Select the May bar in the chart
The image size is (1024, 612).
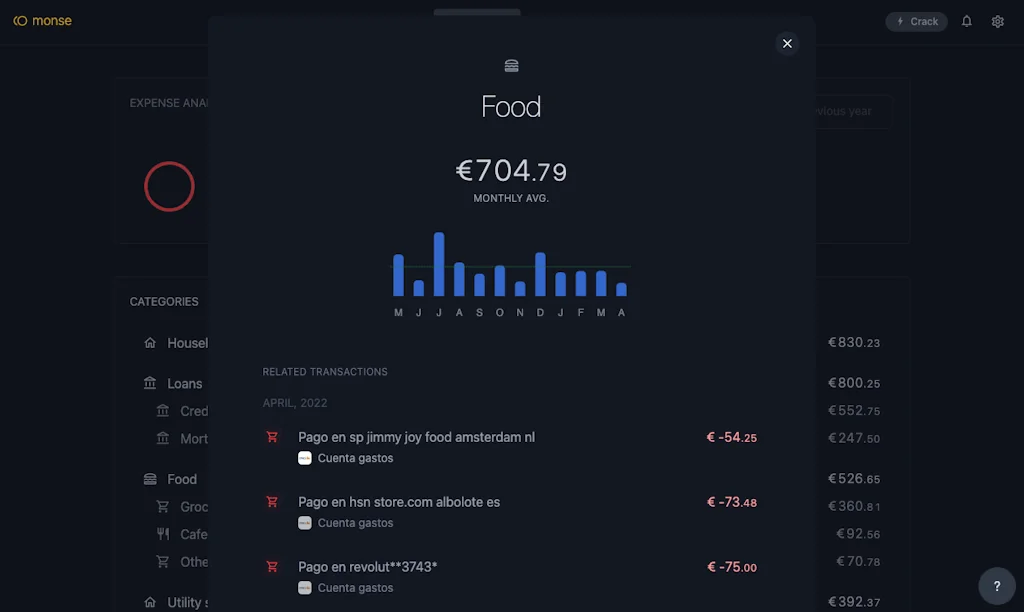click(x=398, y=275)
